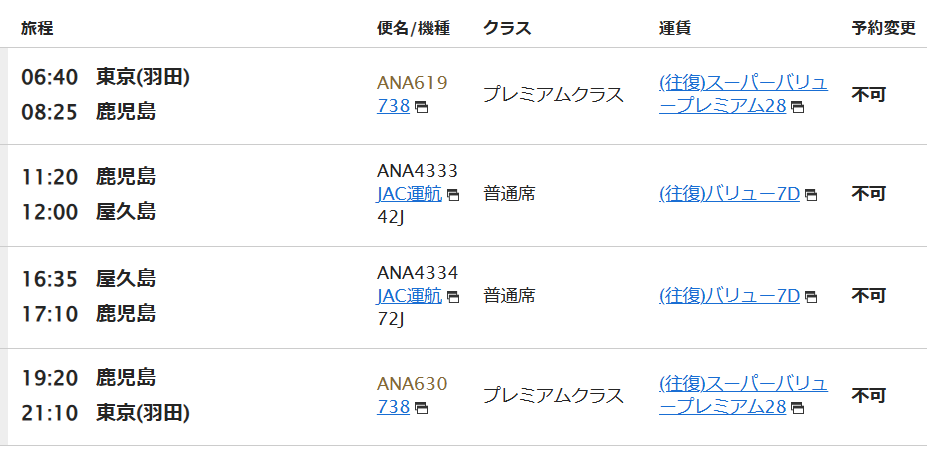Click popup icon beside ANA4334 バリュー7D fare
This screenshot has height=452, width=927.
click(x=811, y=297)
